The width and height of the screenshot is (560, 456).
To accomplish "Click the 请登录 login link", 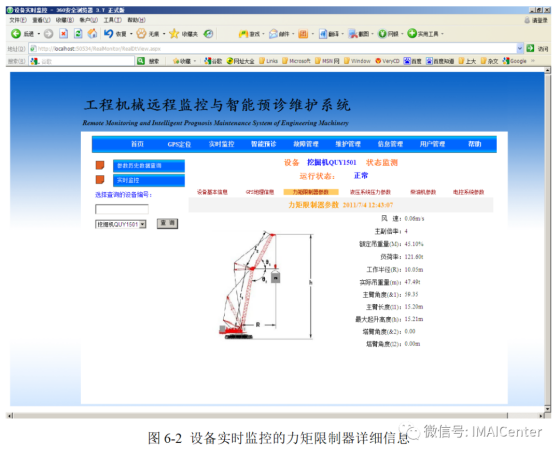I will pyautogui.click(x=536, y=20).
